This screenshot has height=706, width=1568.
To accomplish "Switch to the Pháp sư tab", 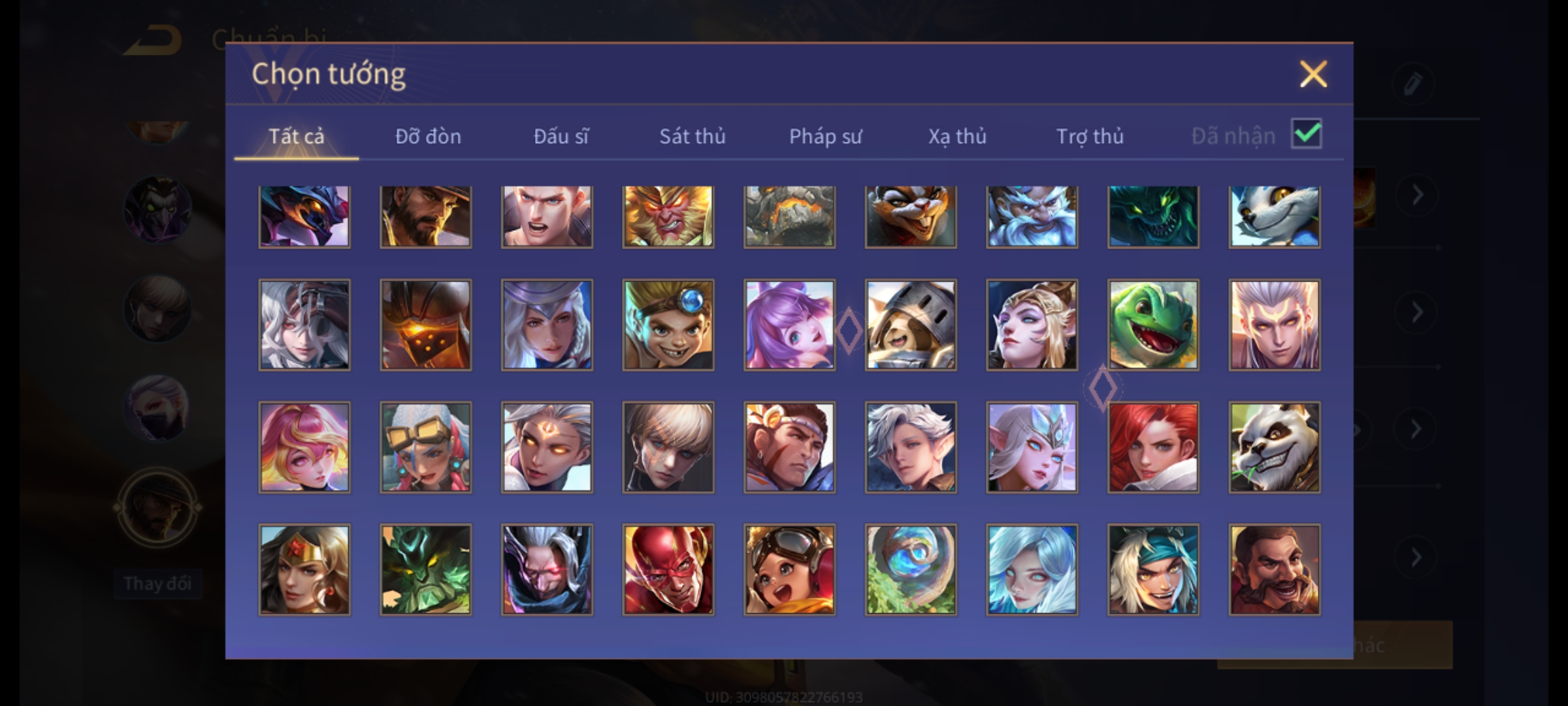I will point(826,136).
